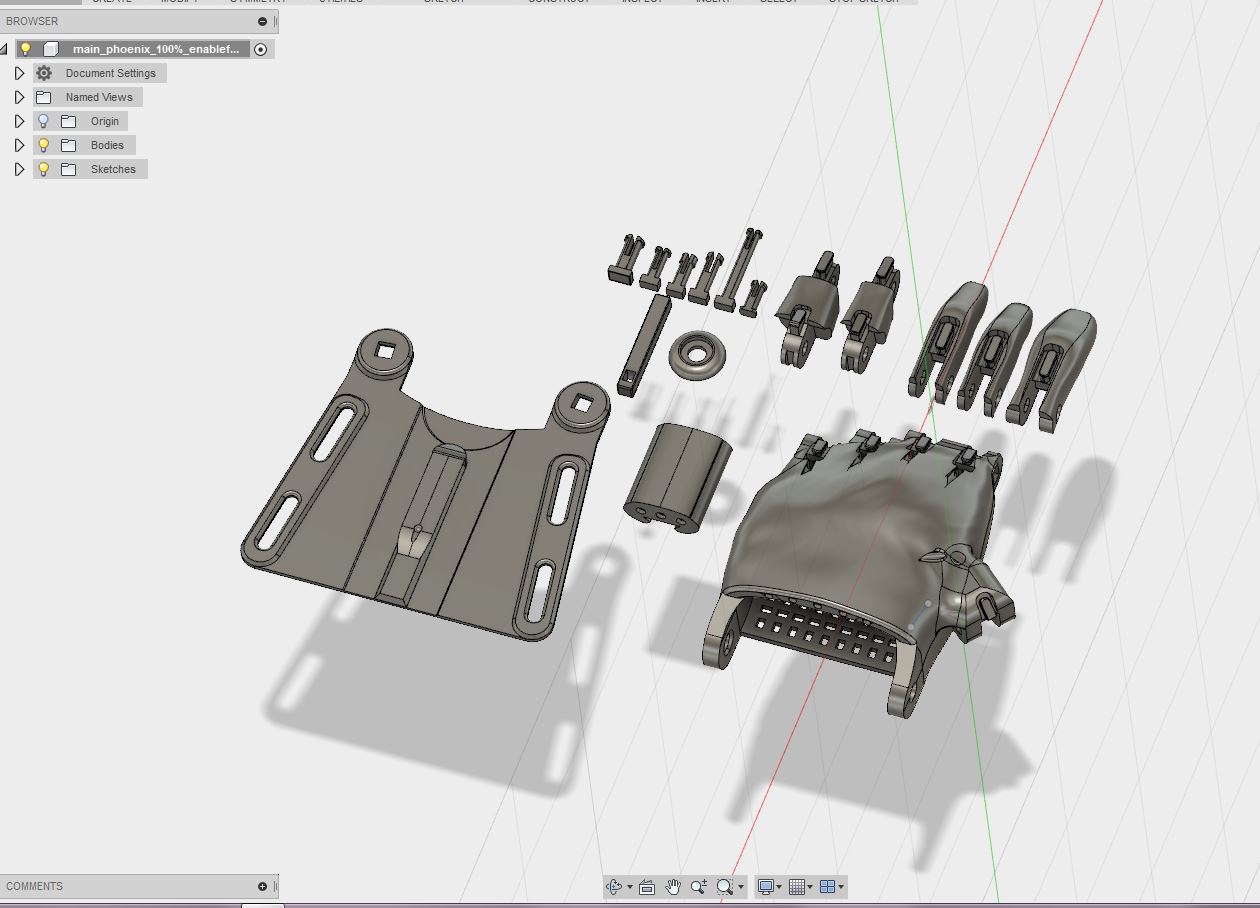This screenshot has height=908, width=1260.
Task: Expand the Display Settings dropdown arrow
Action: (x=779, y=887)
